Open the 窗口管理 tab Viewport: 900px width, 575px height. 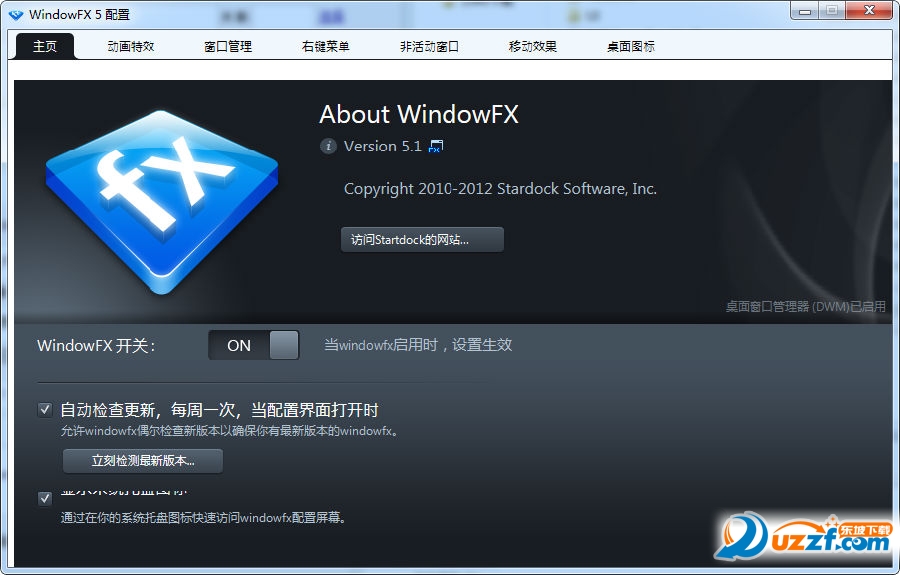(228, 46)
